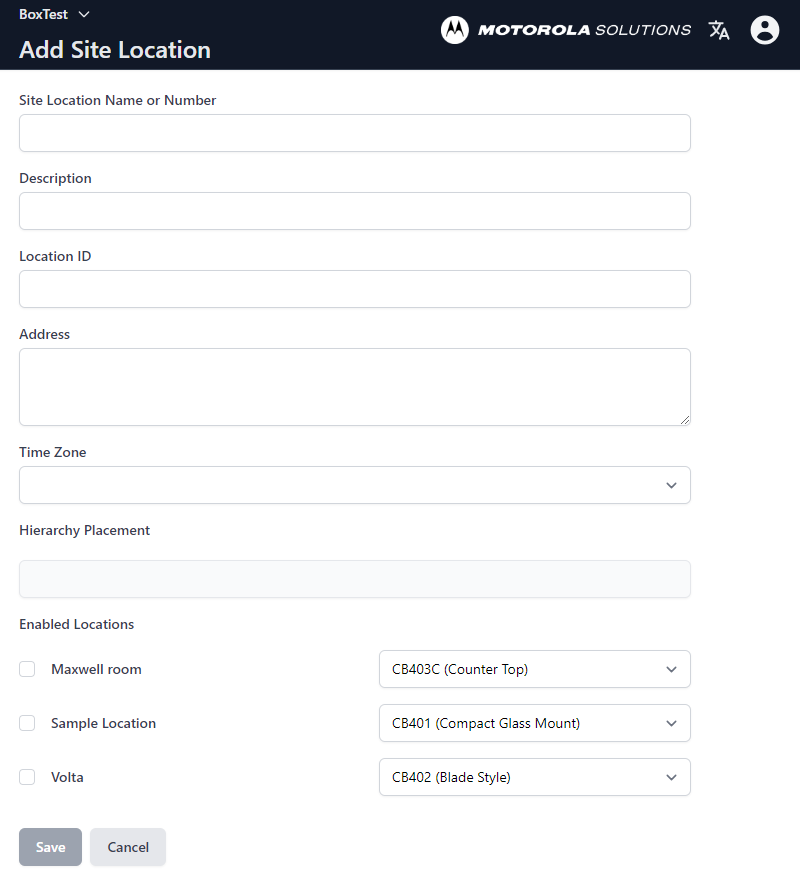Viewport: 800px width, 878px height.
Task: Enable the Maxwell room checkbox
Action: click(27, 669)
